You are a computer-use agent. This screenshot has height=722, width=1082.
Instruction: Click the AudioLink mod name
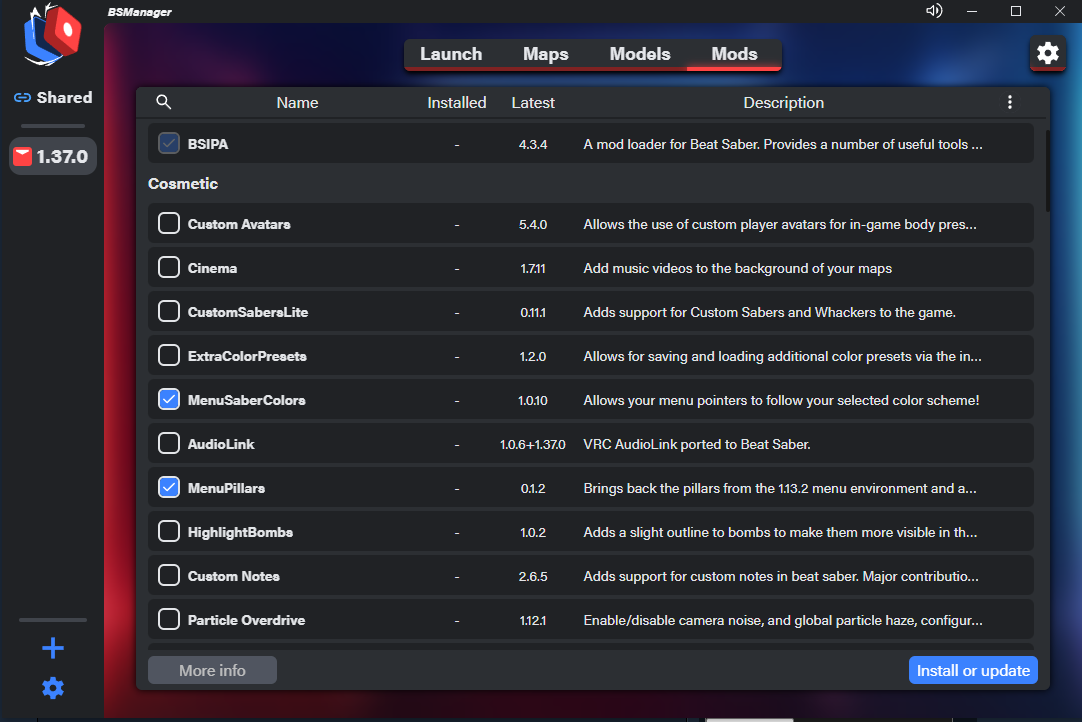coord(221,445)
